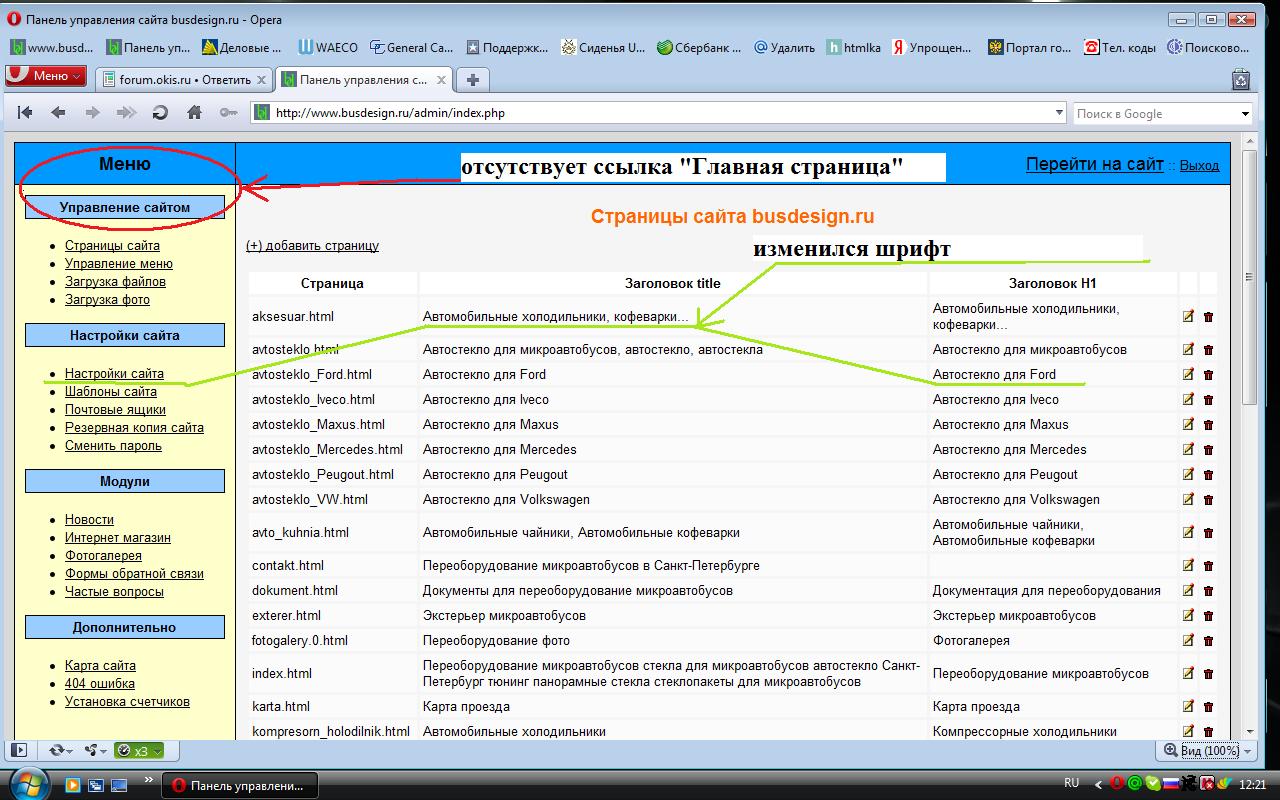This screenshot has width=1280, height=800.
Task: Open Страницы сайта menu link
Action: 112,245
